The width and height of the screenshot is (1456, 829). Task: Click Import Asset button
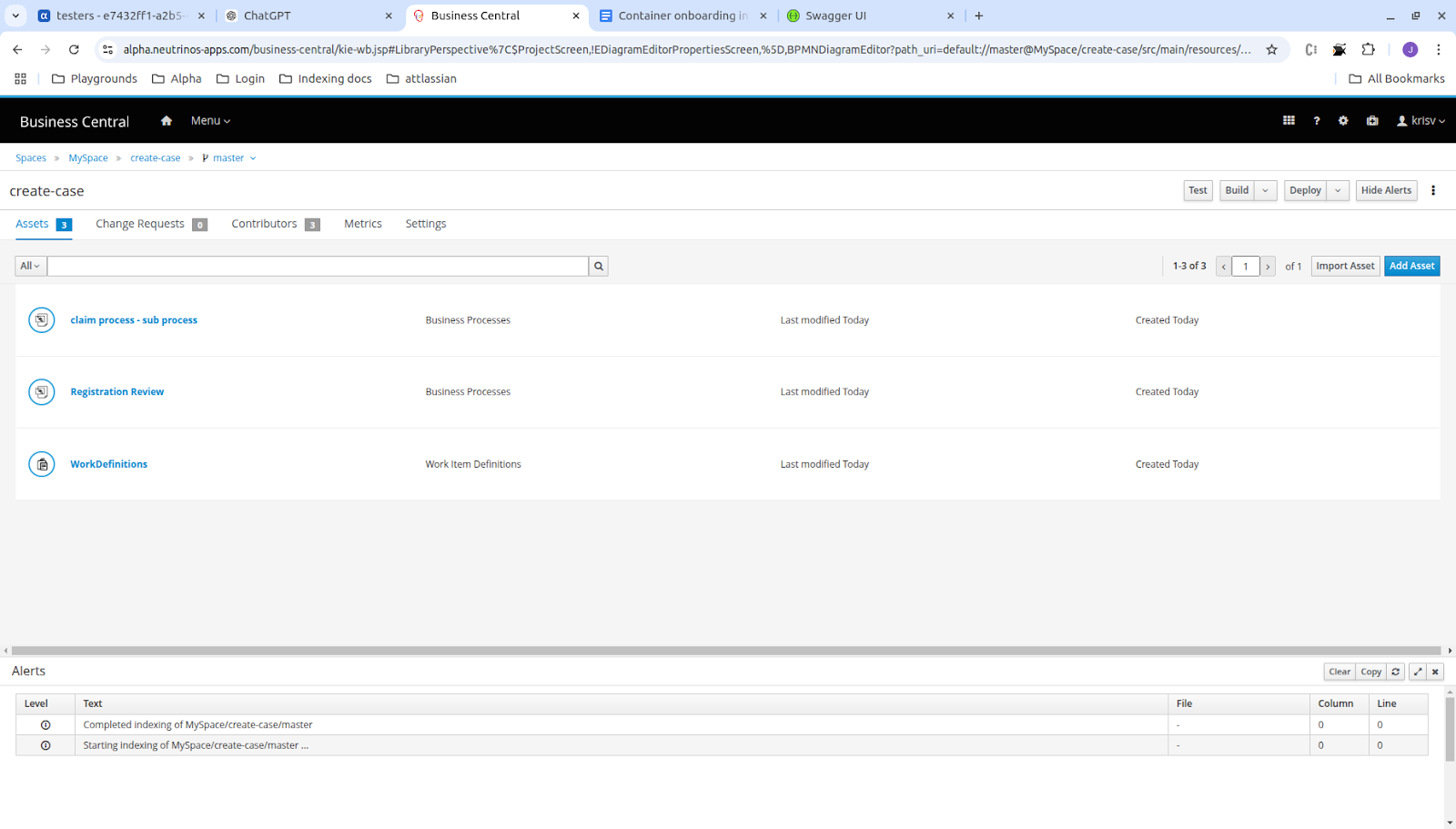pos(1345,266)
